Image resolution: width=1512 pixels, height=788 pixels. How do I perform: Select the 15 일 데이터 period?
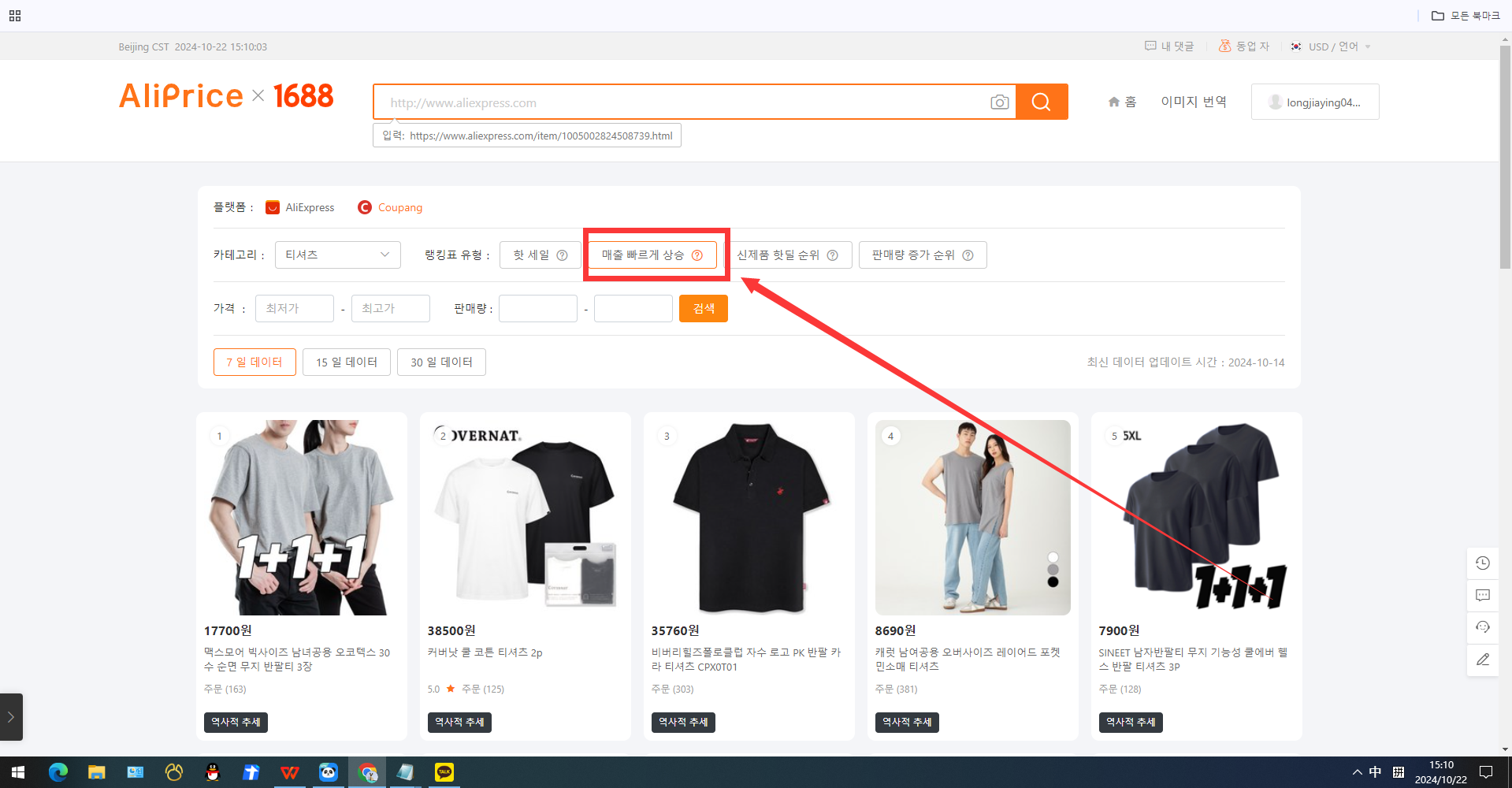coord(347,362)
